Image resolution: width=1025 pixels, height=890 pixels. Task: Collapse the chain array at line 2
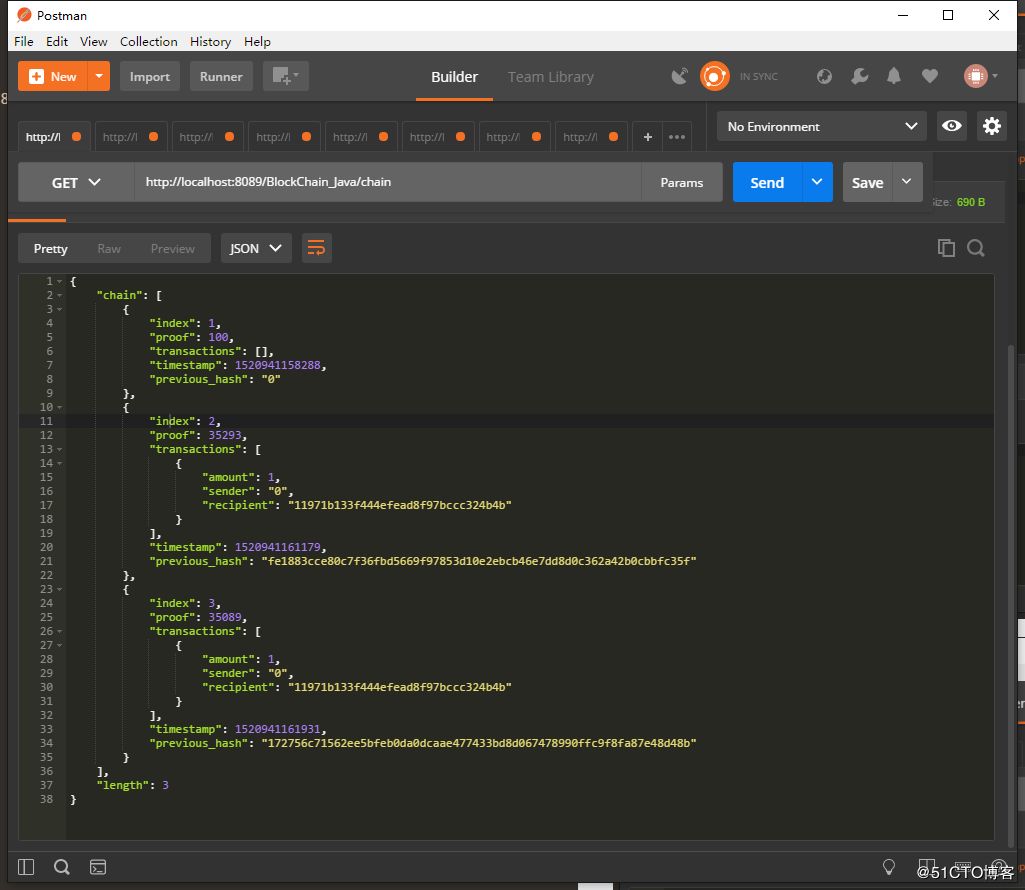tap(60, 295)
